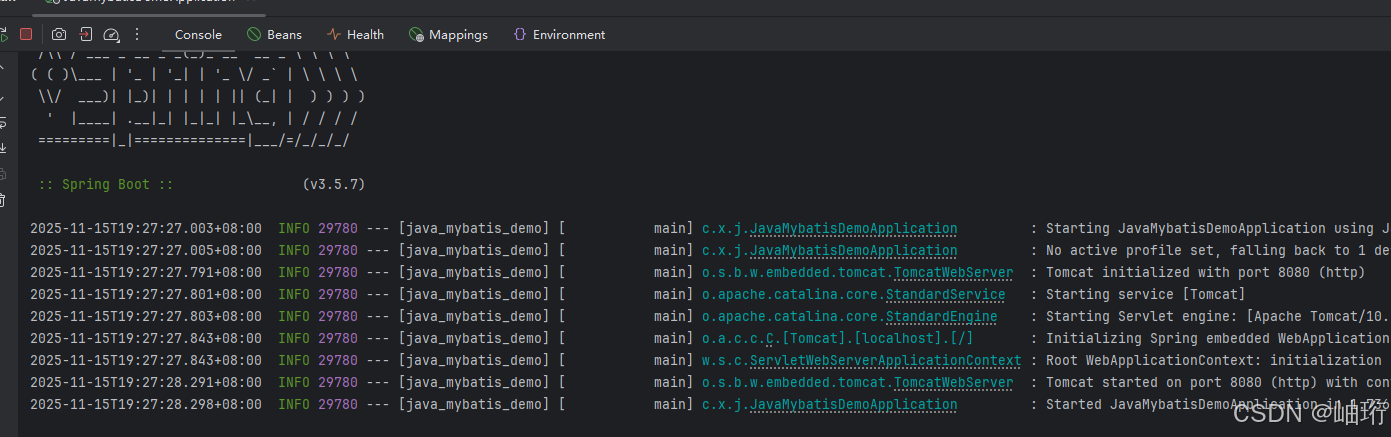
Task: Click timestamp '2025-11-15T19:27:27.801+08:00'
Action: pos(146,294)
